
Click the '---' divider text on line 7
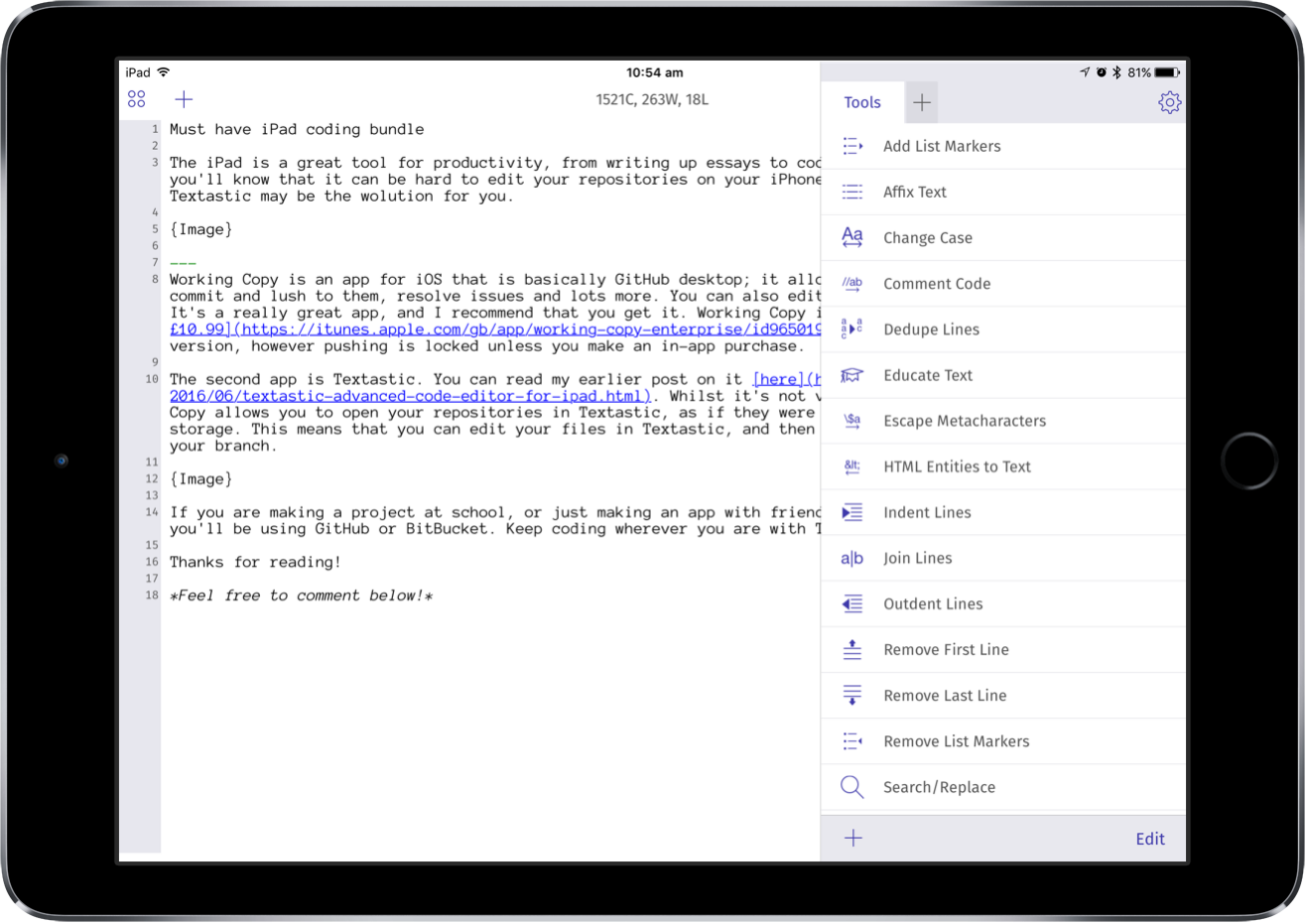point(183,263)
